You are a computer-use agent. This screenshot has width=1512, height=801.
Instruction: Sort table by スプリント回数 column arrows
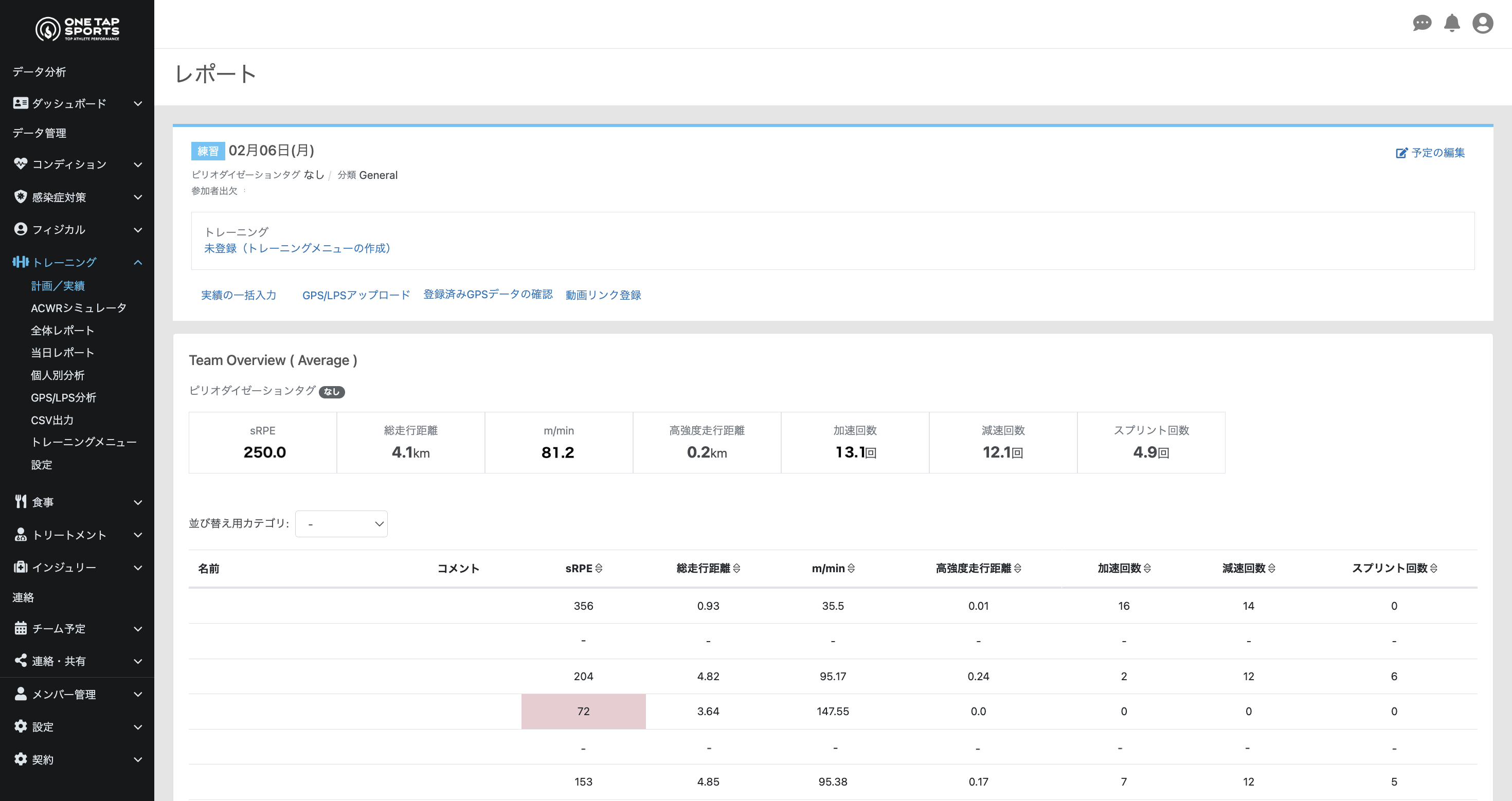1434,568
